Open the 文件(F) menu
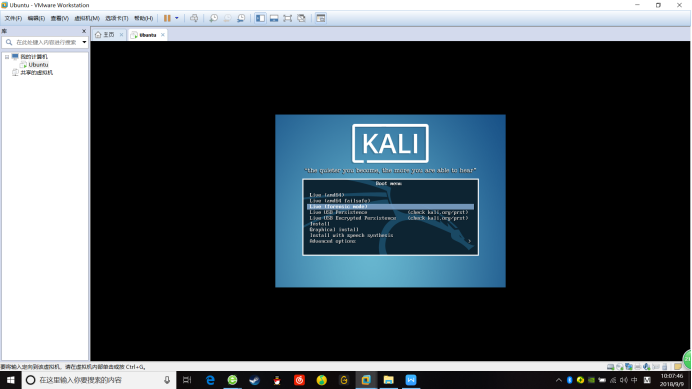This screenshot has width=692, height=389. [13, 18]
